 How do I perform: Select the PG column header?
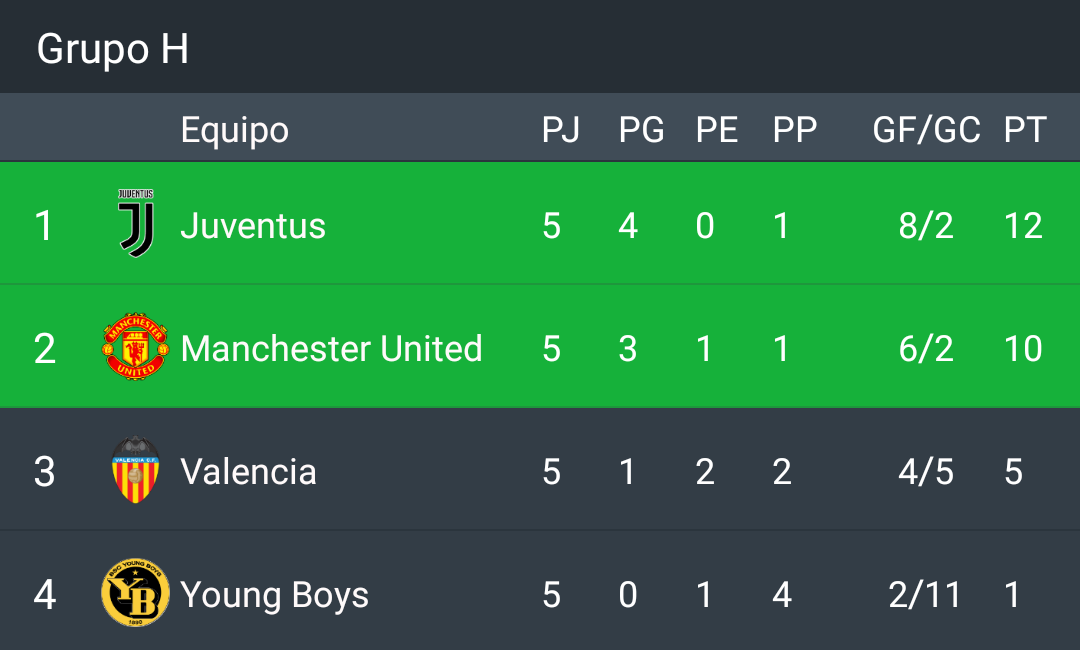641,130
